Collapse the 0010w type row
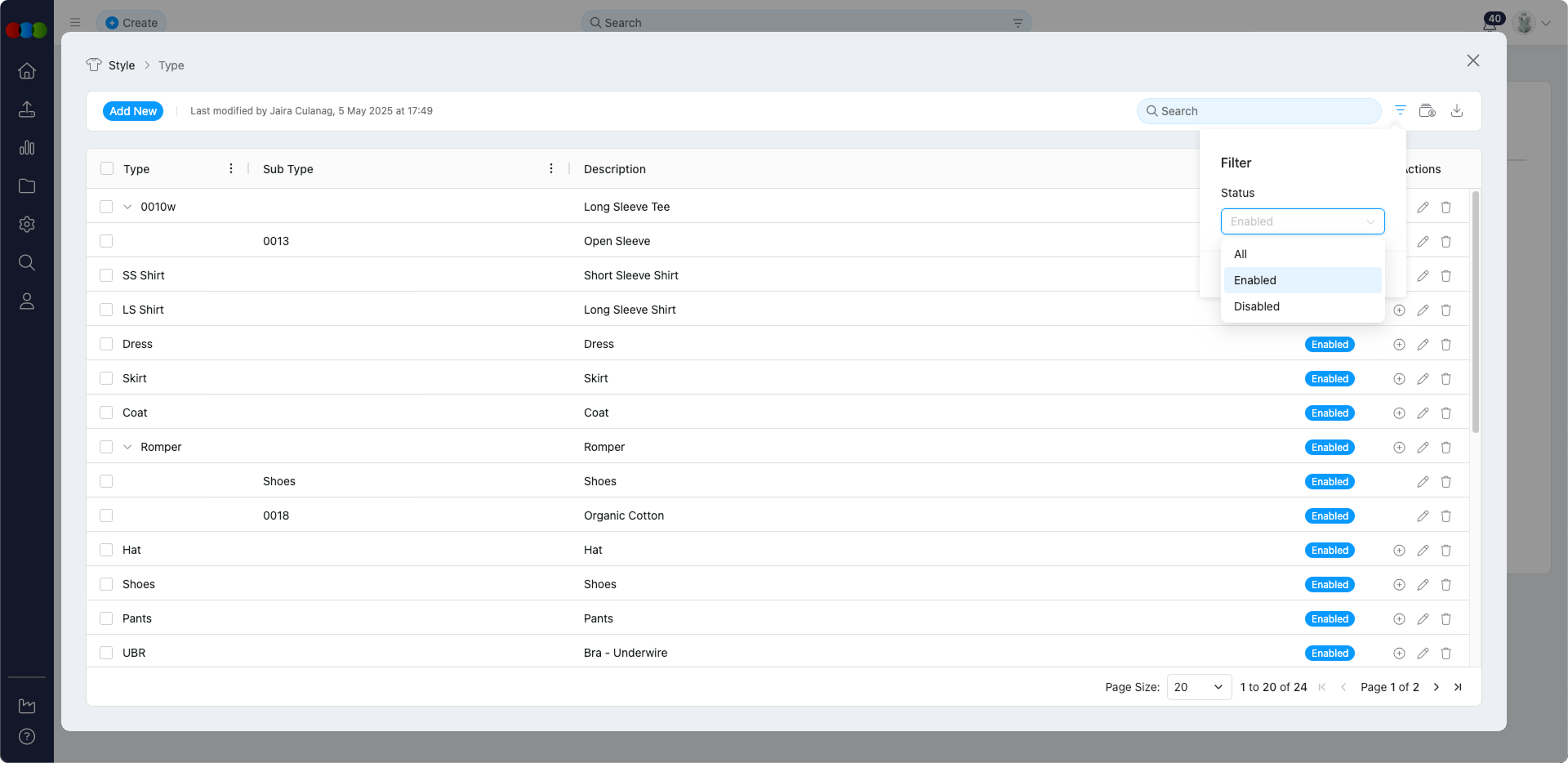This screenshot has width=1568, height=763. (x=127, y=207)
